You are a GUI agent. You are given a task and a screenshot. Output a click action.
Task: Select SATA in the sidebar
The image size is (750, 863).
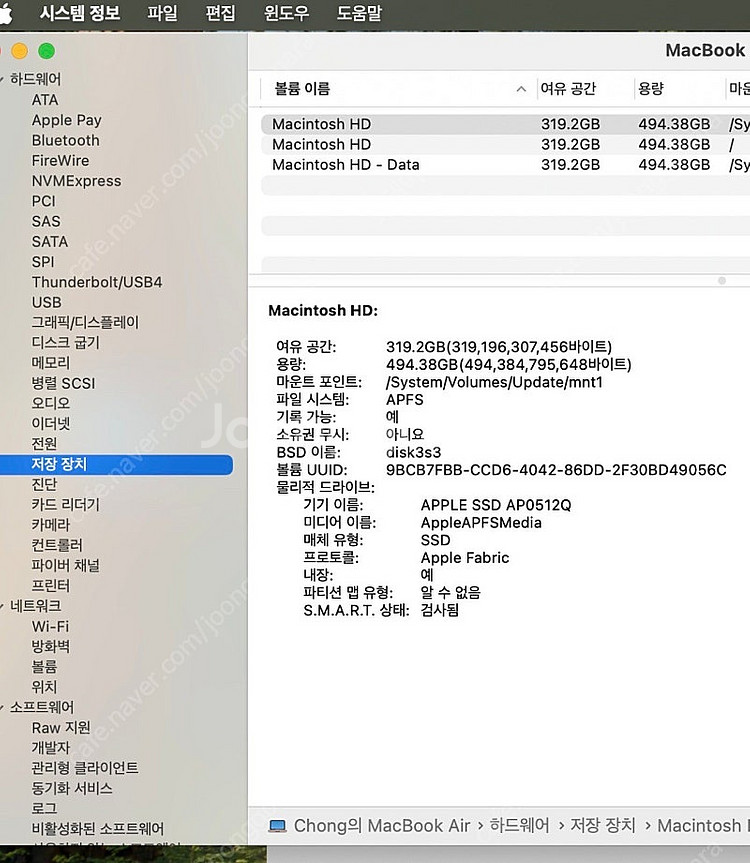pos(50,242)
